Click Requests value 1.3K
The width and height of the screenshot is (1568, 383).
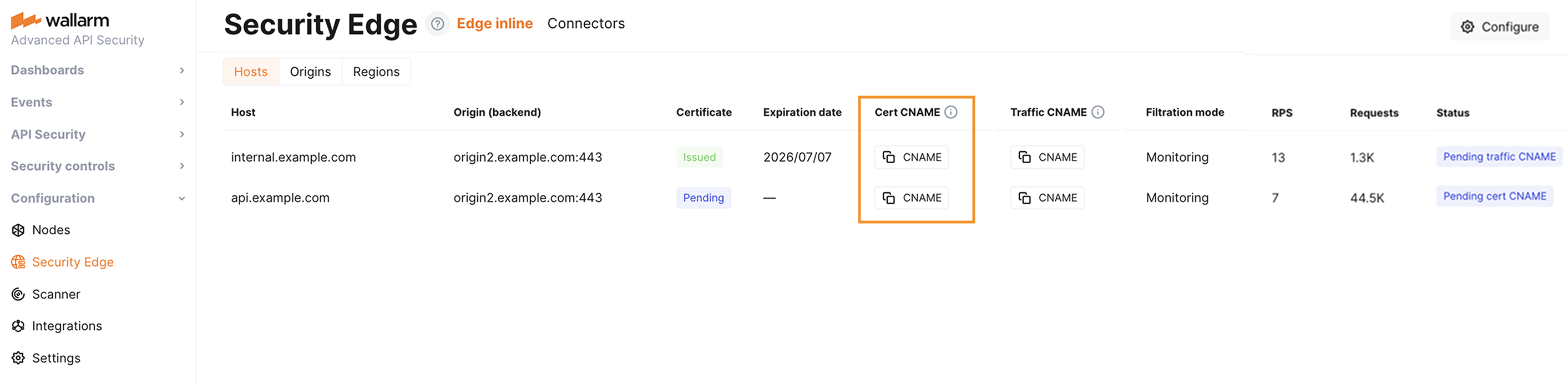(1362, 158)
